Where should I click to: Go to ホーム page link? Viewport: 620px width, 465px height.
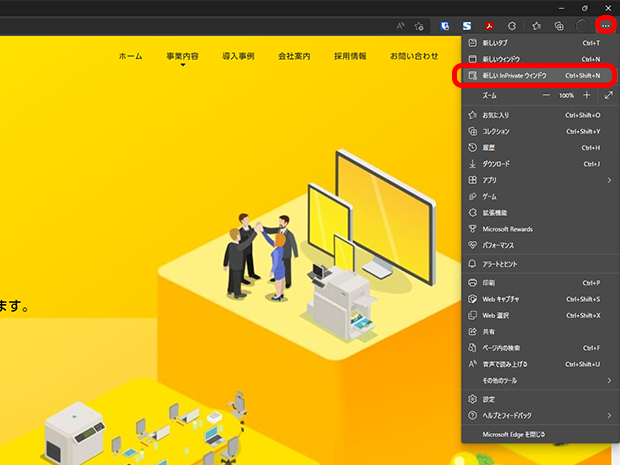pos(130,56)
